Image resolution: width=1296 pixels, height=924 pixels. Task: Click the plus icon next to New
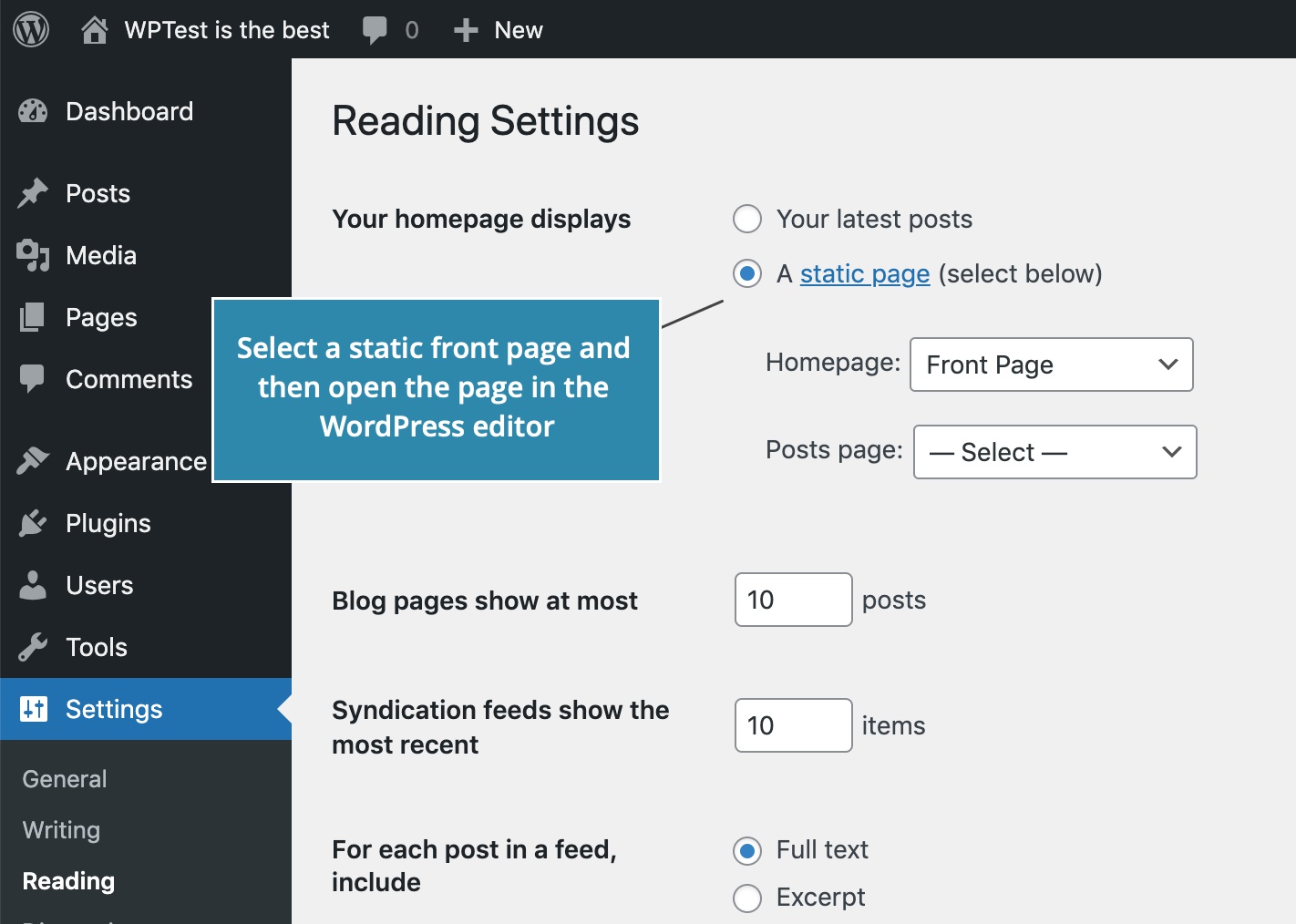coord(466,30)
